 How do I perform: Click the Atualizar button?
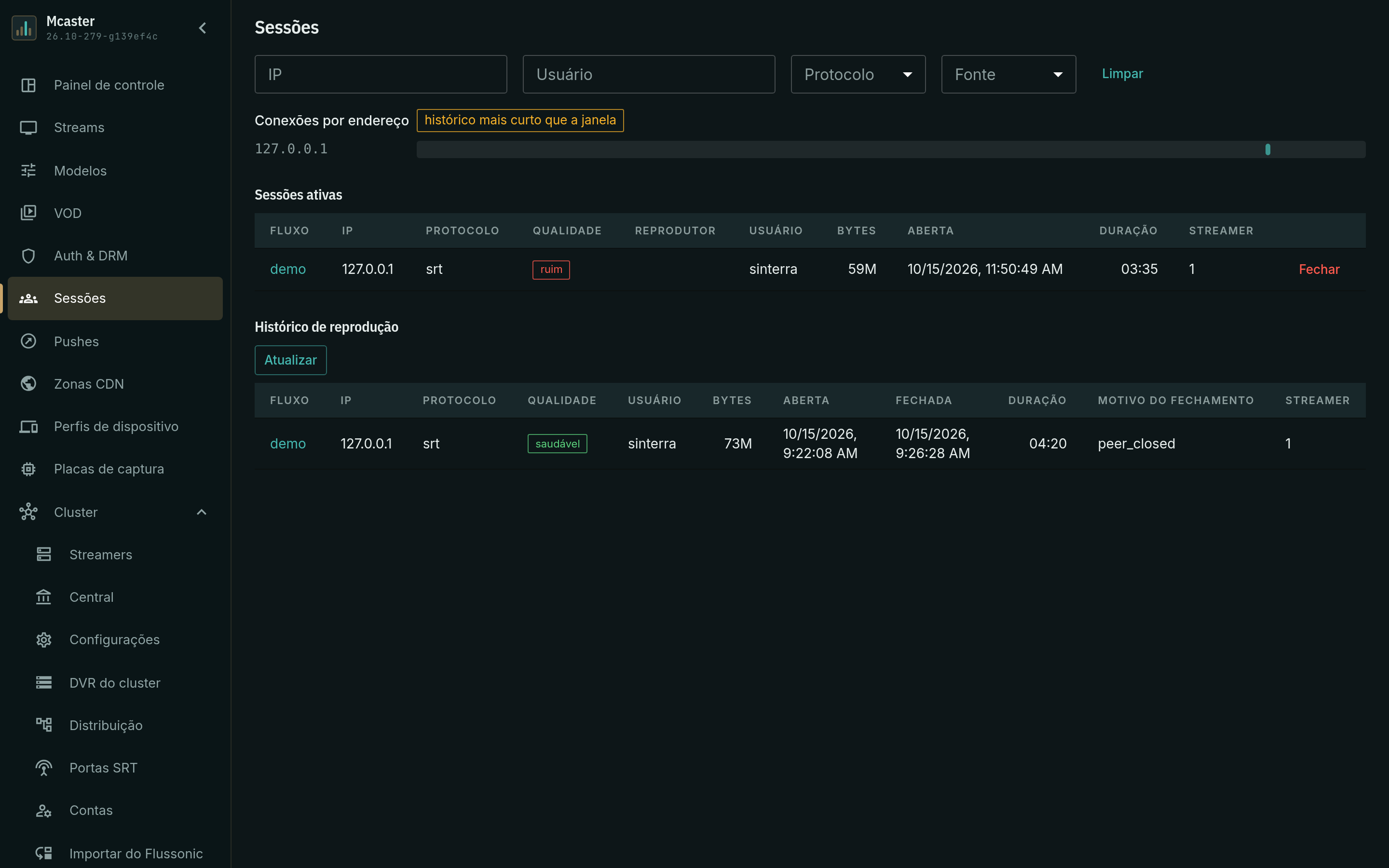coord(290,360)
